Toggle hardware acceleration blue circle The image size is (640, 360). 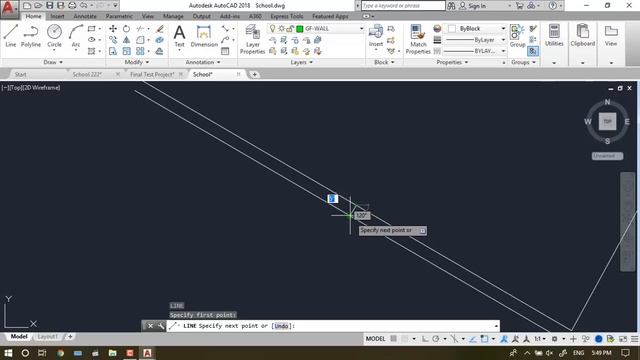pos(599,339)
